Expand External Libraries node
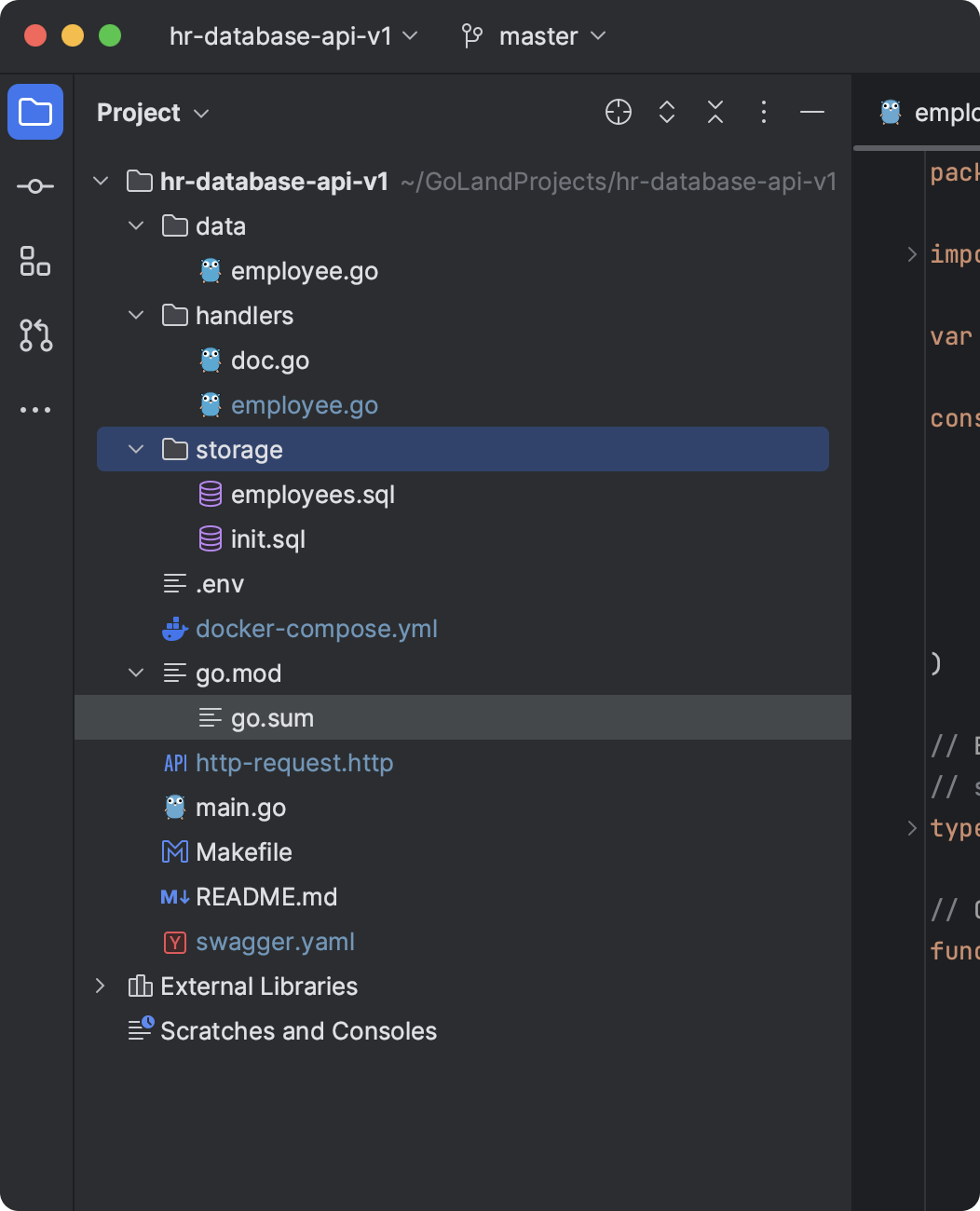Image resolution: width=980 pixels, height=1211 pixels. point(101,986)
